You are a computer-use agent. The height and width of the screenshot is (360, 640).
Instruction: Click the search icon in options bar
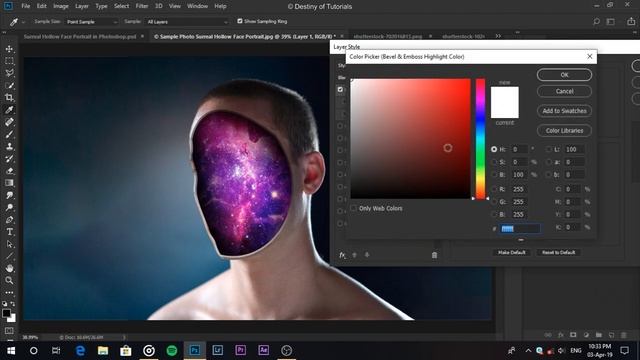tap(596, 22)
